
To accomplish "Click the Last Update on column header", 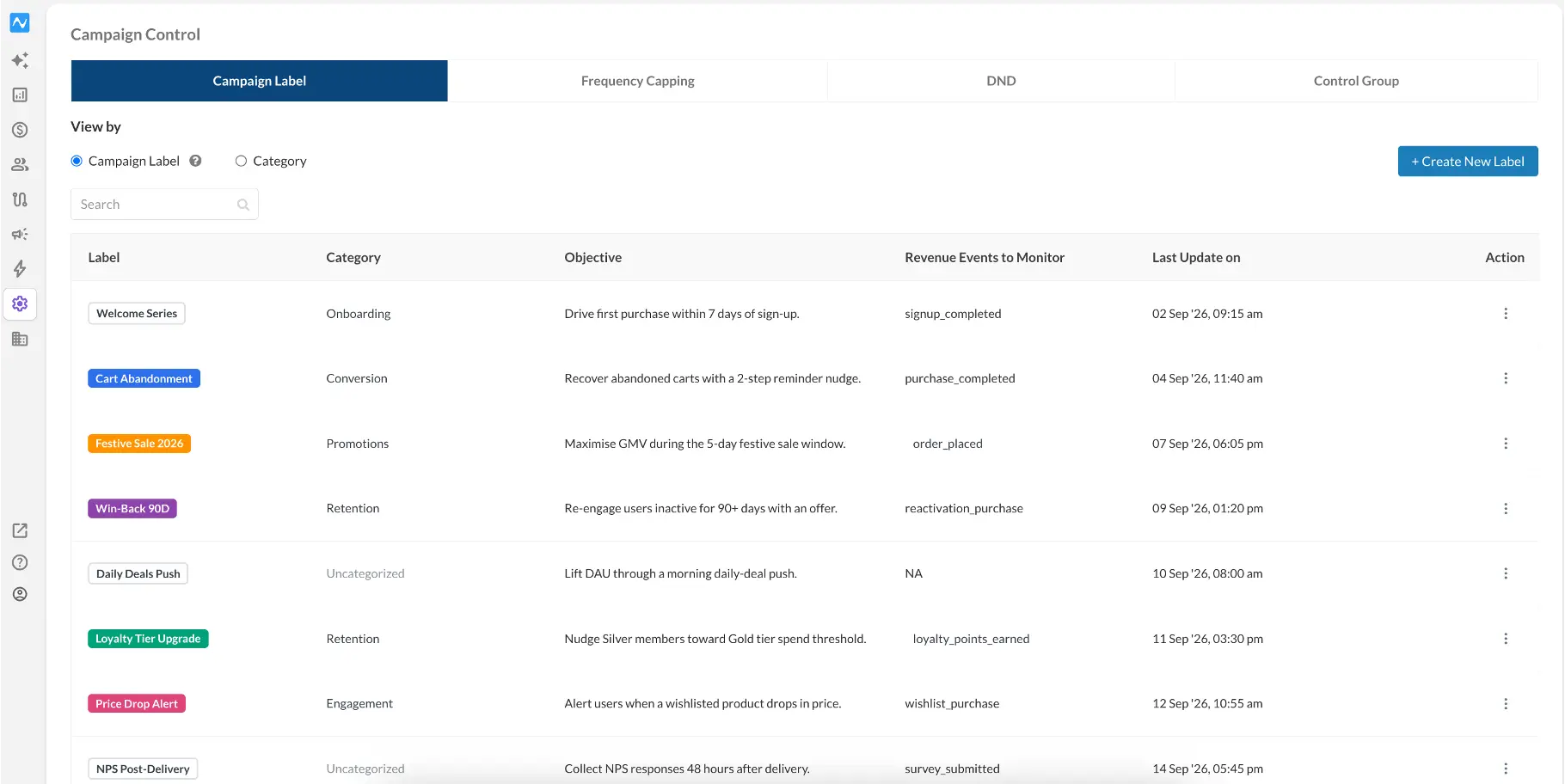I will pos(1196,257).
